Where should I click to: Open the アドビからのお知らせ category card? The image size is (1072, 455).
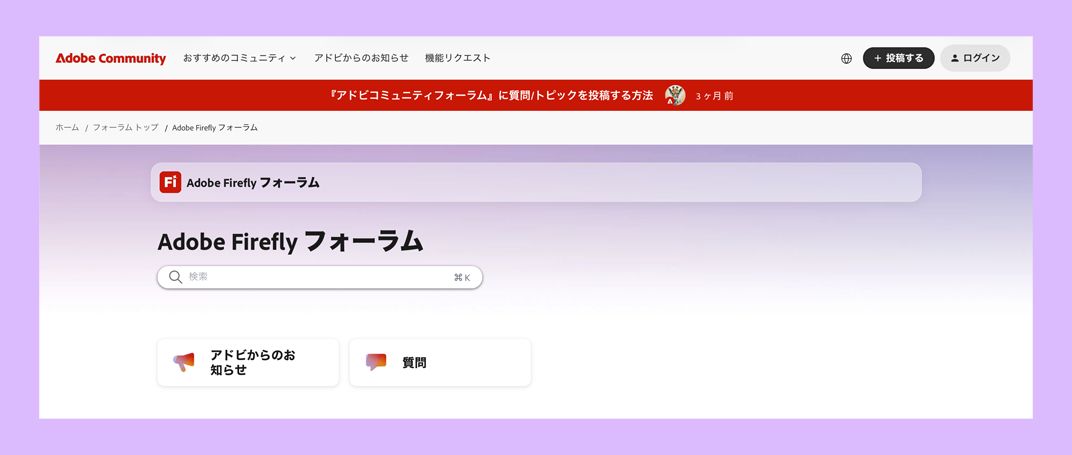pyautogui.click(x=248, y=362)
